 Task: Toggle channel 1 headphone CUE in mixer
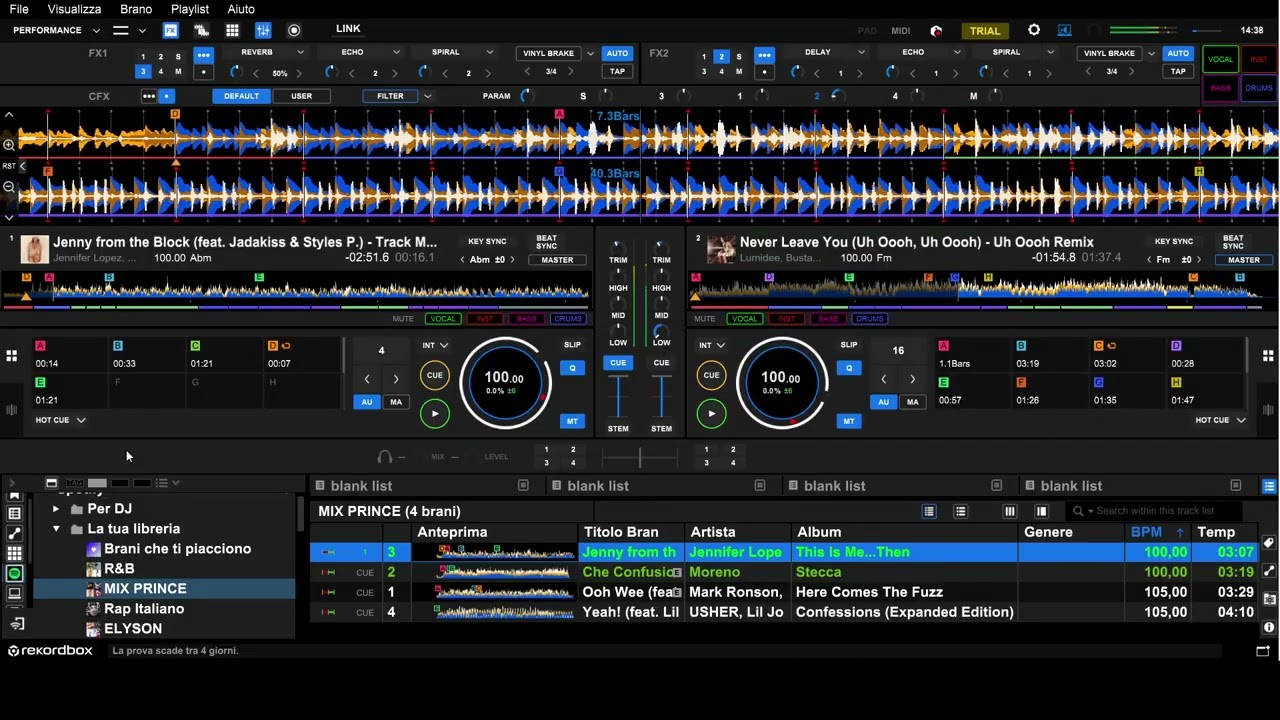(x=618, y=363)
